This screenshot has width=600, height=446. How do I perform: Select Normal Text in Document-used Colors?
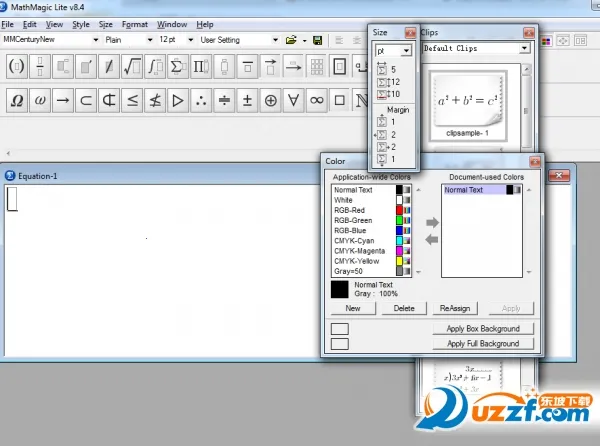pyautogui.click(x=482, y=190)
